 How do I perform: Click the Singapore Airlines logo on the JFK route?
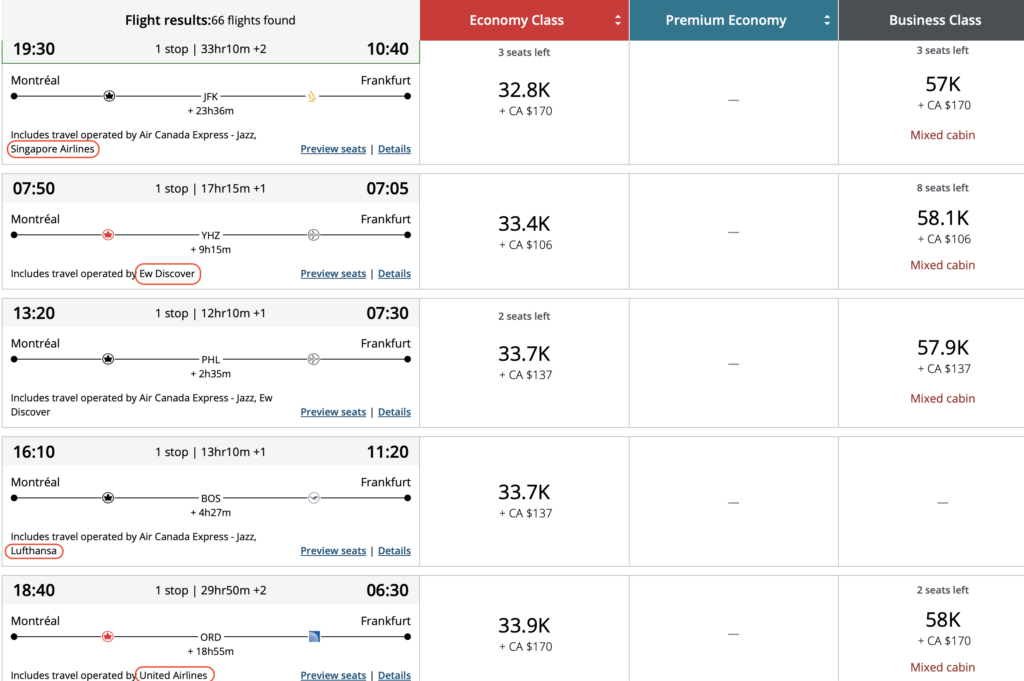[312, 96]
